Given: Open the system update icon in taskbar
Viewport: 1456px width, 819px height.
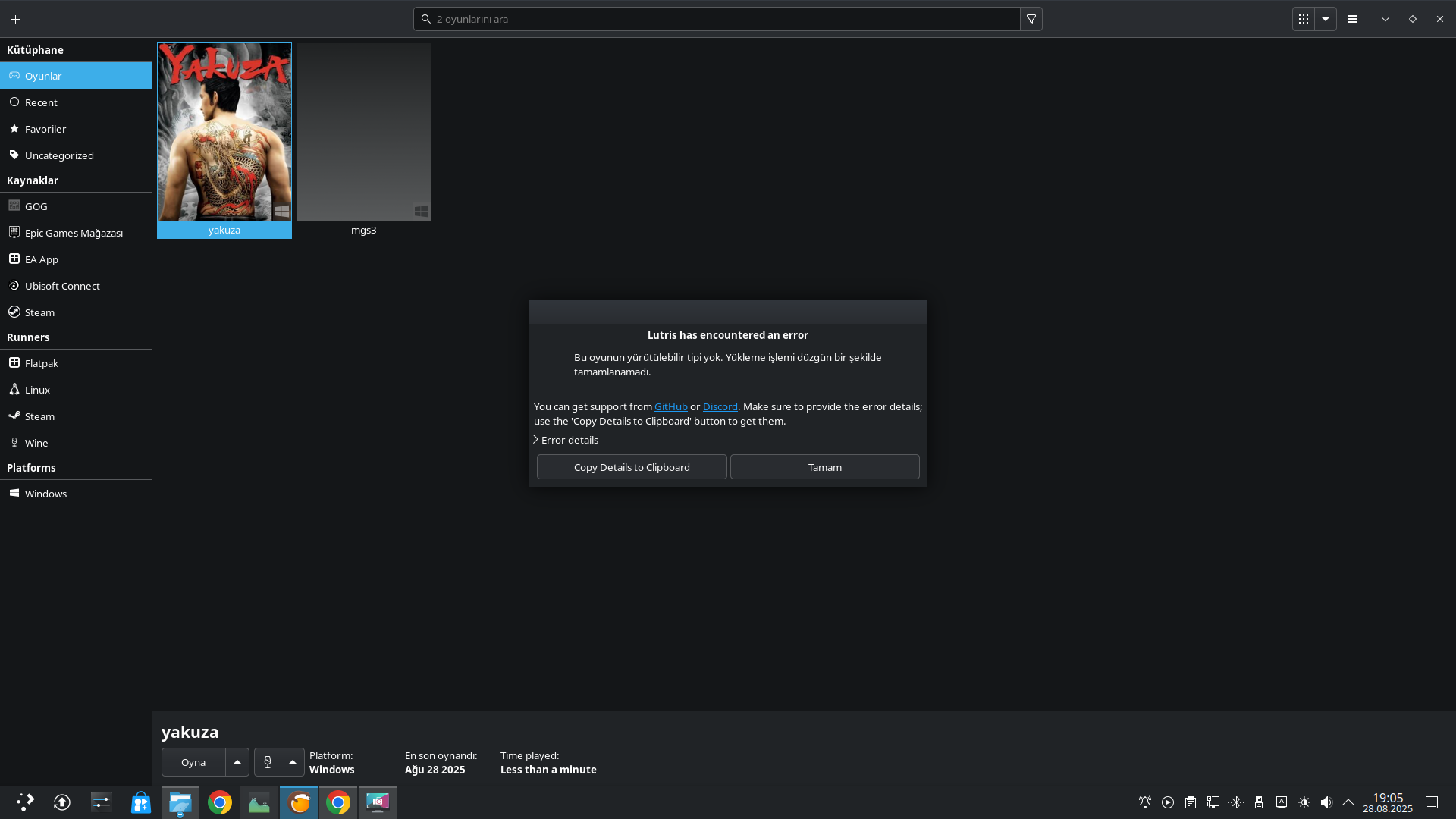Looking at the screenshot, I should (x=62, y=802).
